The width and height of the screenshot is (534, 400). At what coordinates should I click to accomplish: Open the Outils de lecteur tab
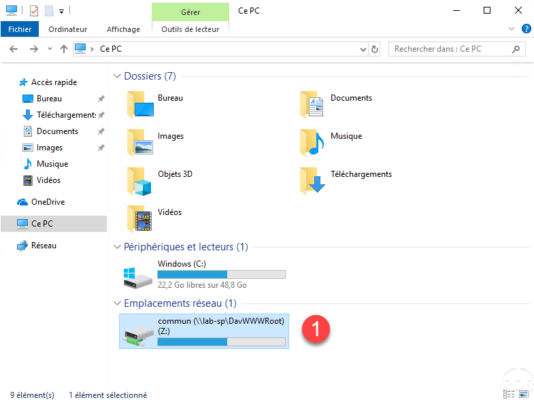pos(190,29)
